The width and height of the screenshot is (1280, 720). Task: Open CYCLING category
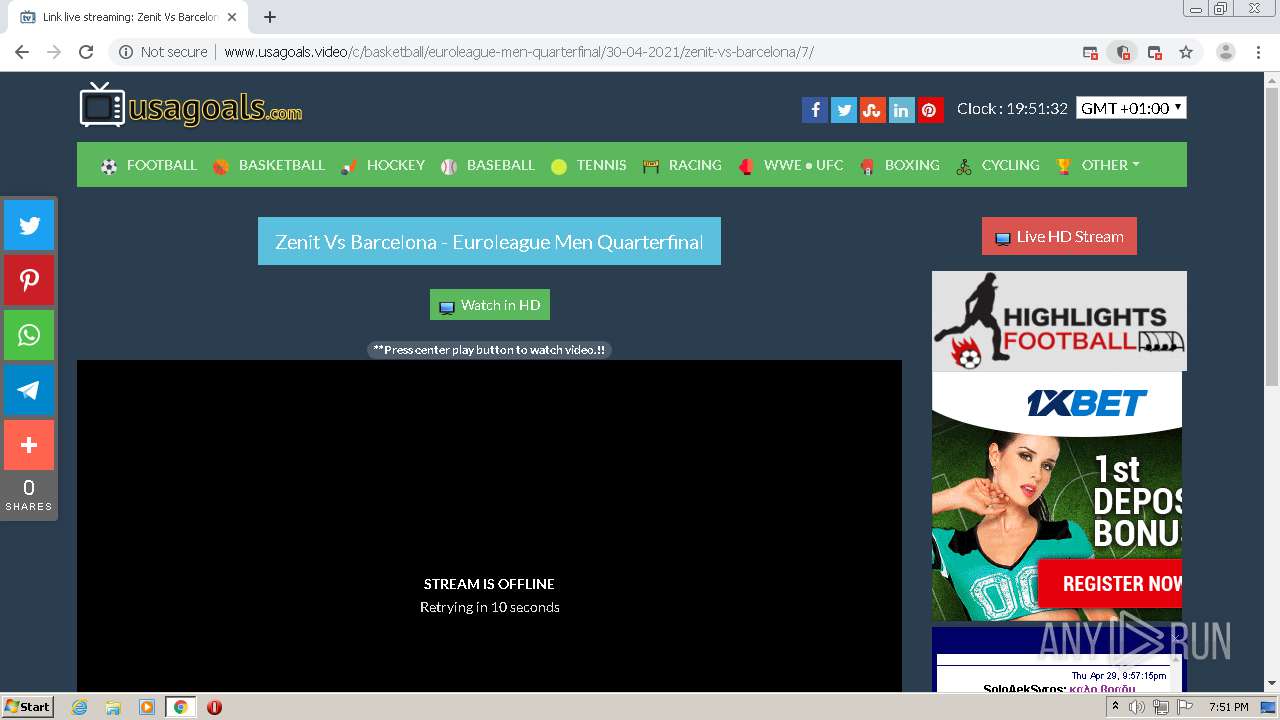[x=998, y=165]
